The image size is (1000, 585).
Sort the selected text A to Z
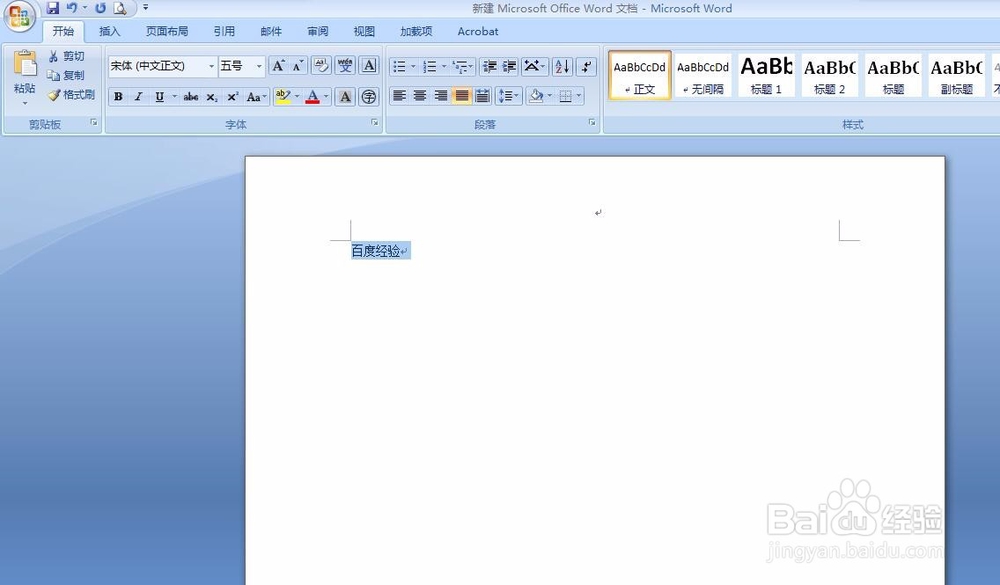point(562,66)
